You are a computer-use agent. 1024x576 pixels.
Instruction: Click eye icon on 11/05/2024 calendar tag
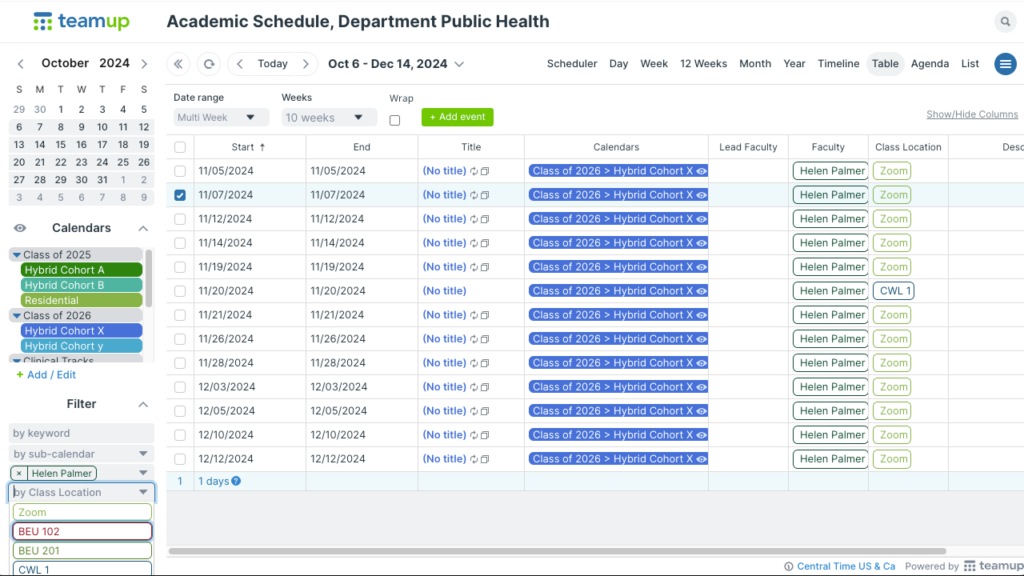[701, 171]
